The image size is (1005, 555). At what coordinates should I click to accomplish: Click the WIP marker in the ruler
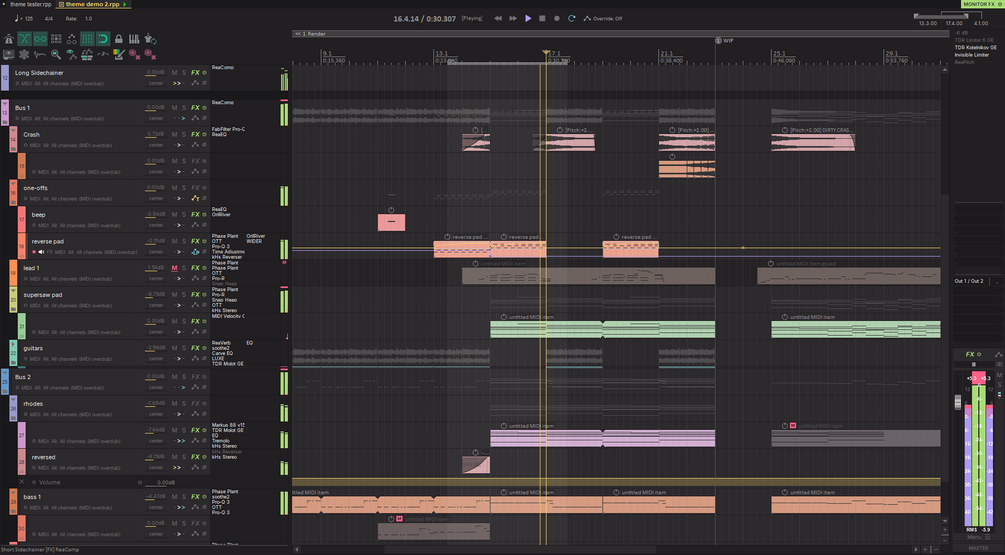point(724,40)
